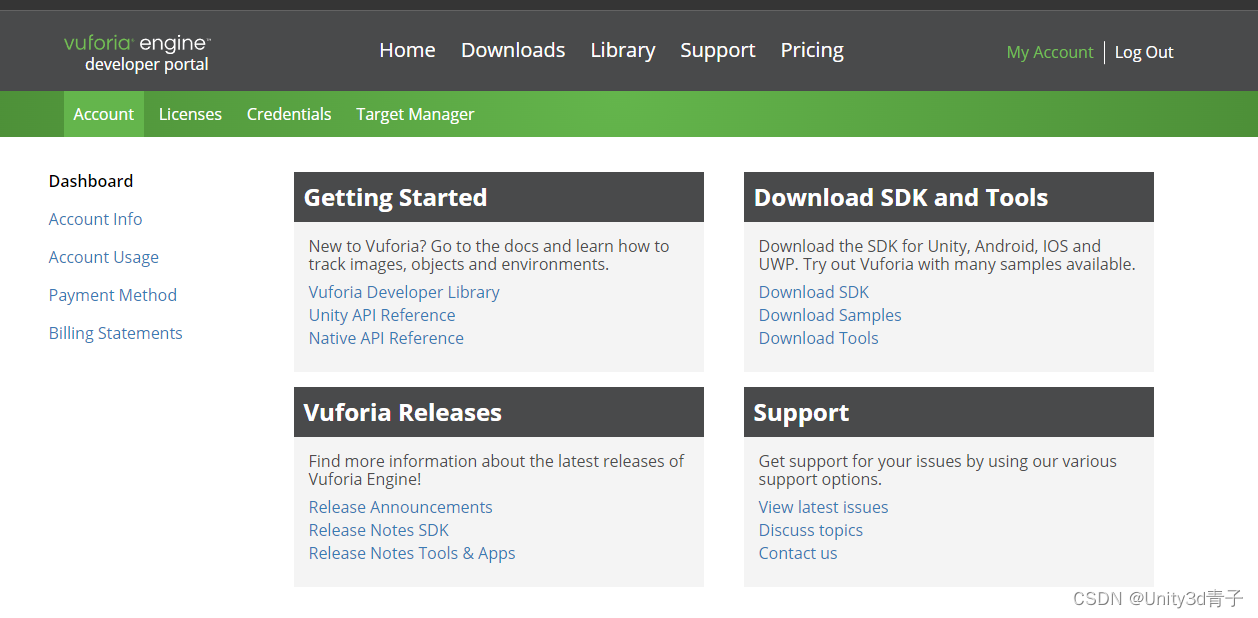Open the Home menu item
The image size is (1258, 618).
point(407,50)
